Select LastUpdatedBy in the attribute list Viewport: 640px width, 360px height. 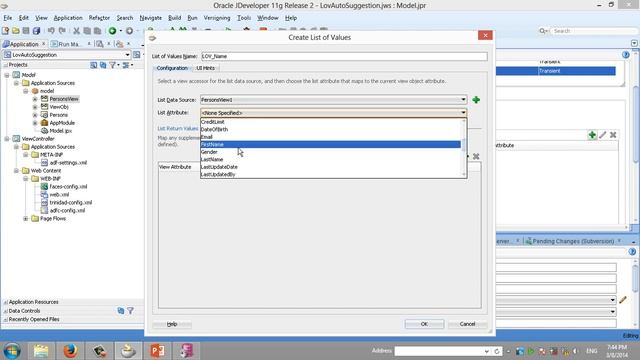click(x=330, y=174)
